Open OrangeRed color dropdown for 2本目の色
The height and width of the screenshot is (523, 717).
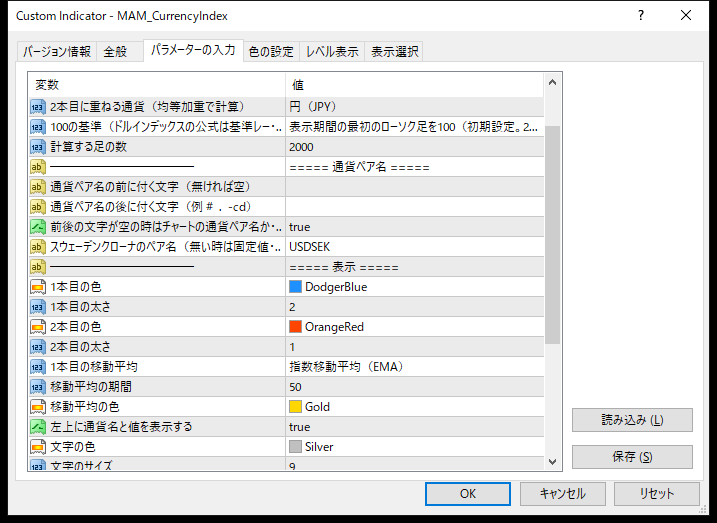[415, 327]
